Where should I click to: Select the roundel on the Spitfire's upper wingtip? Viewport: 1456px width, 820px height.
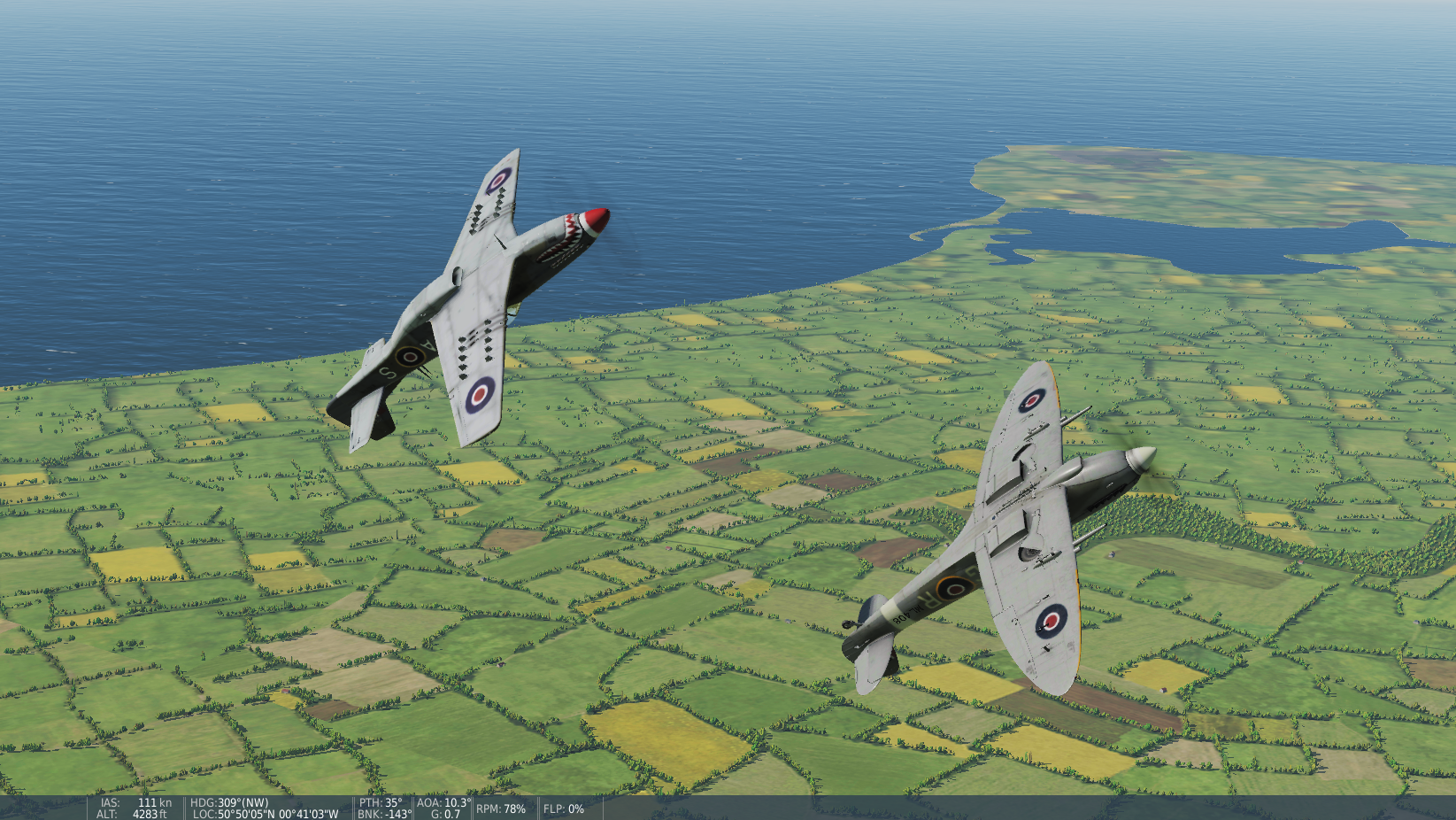click(x=1032, y=400)
